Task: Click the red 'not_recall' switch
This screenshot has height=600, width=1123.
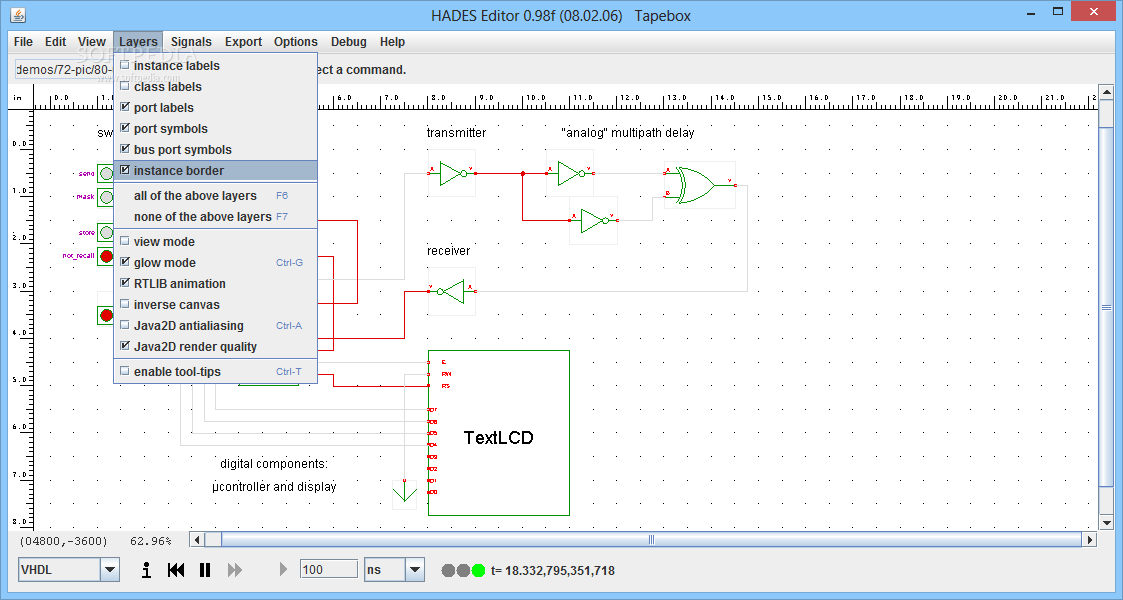Action: pos(106,256)
